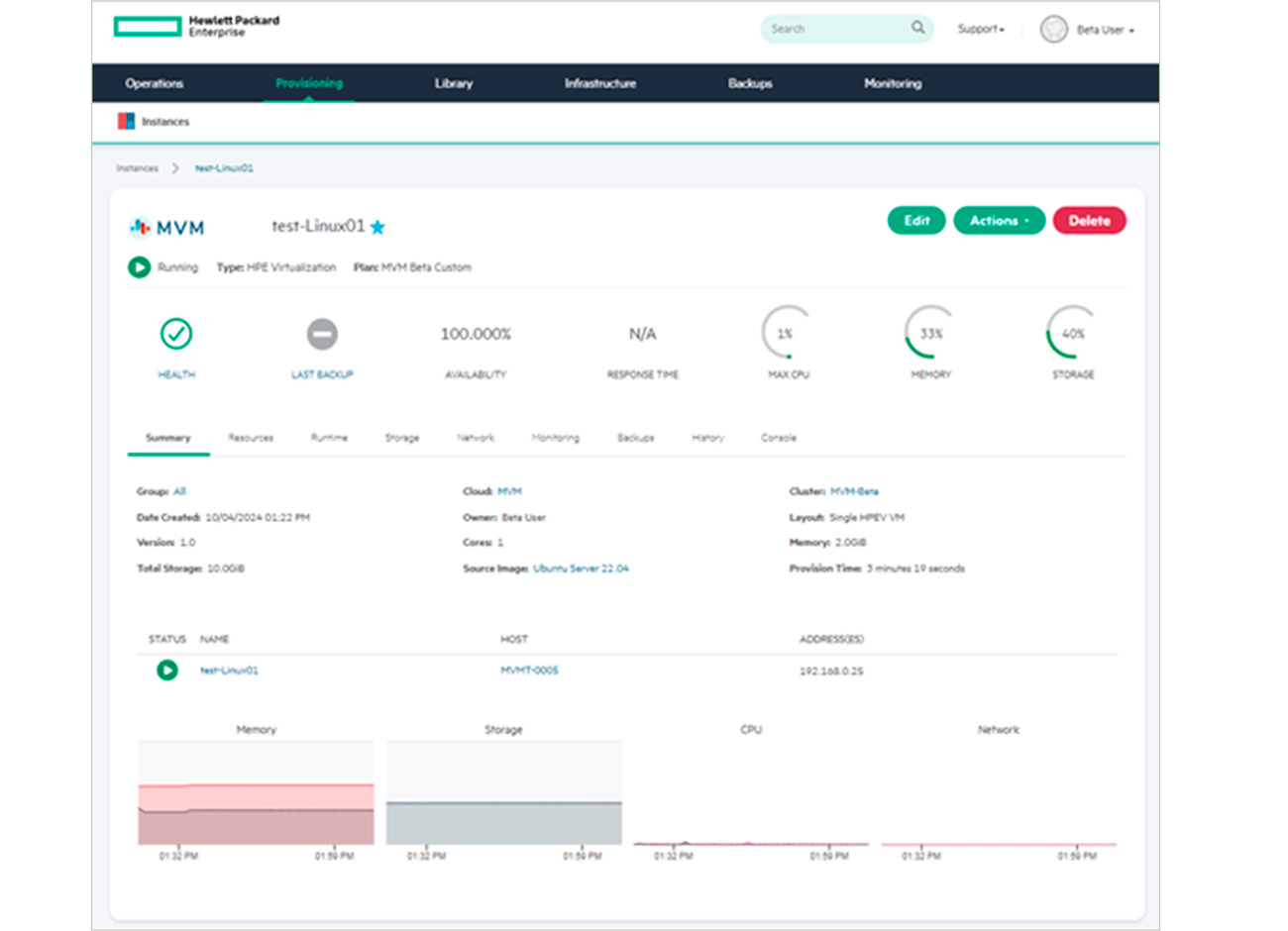This screenshot has width=1288, height=931.
Task: Open the Actions dropdown
Action: 999,220
